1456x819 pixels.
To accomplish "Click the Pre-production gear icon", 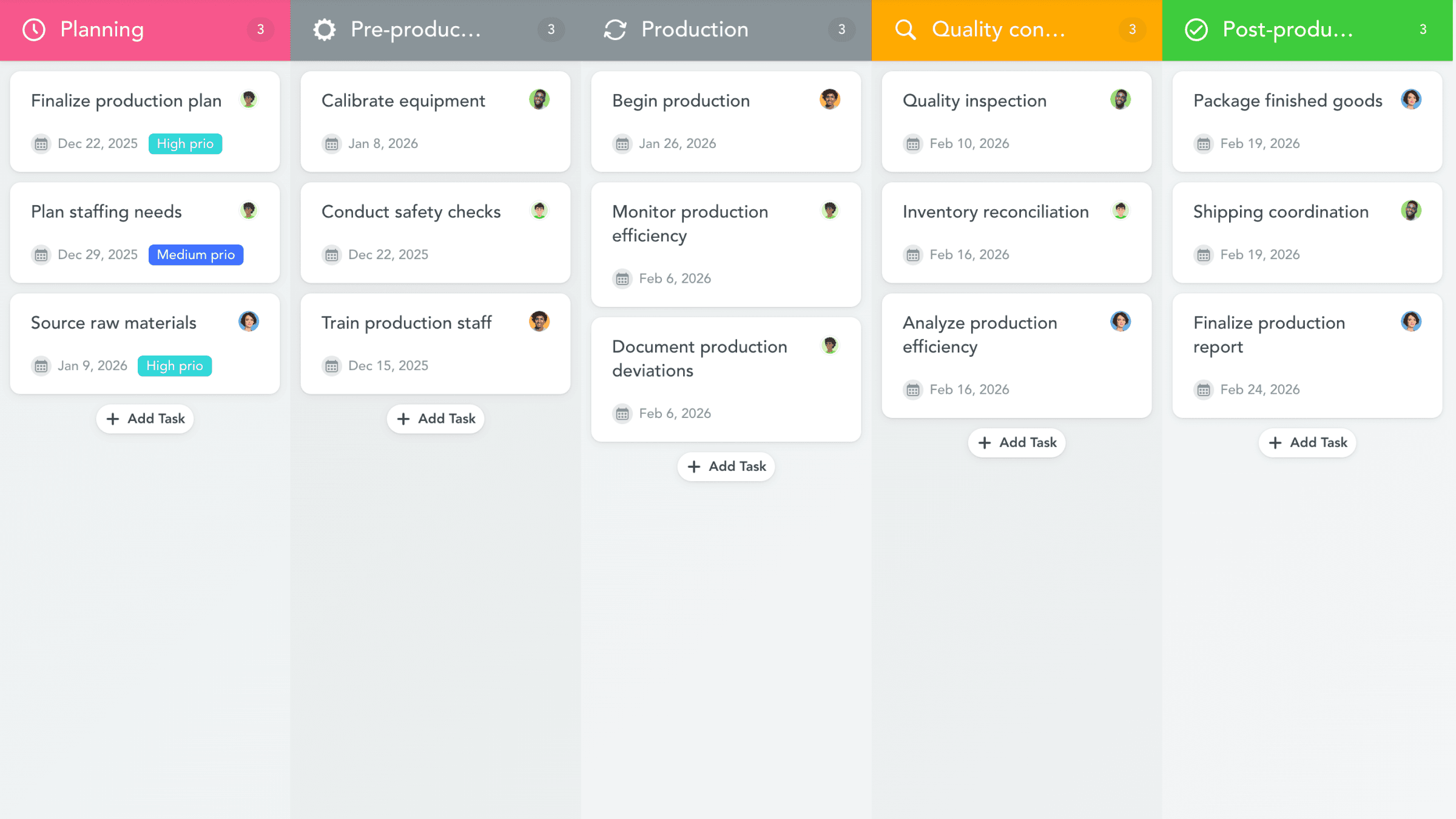I will pyautogui.click(x=325, y=30).
